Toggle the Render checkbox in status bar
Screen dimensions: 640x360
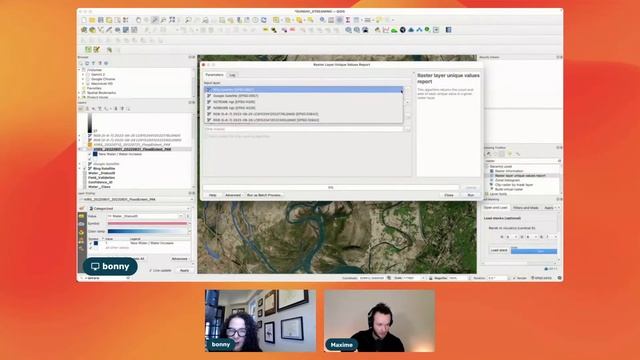click(x=514, y=278)
